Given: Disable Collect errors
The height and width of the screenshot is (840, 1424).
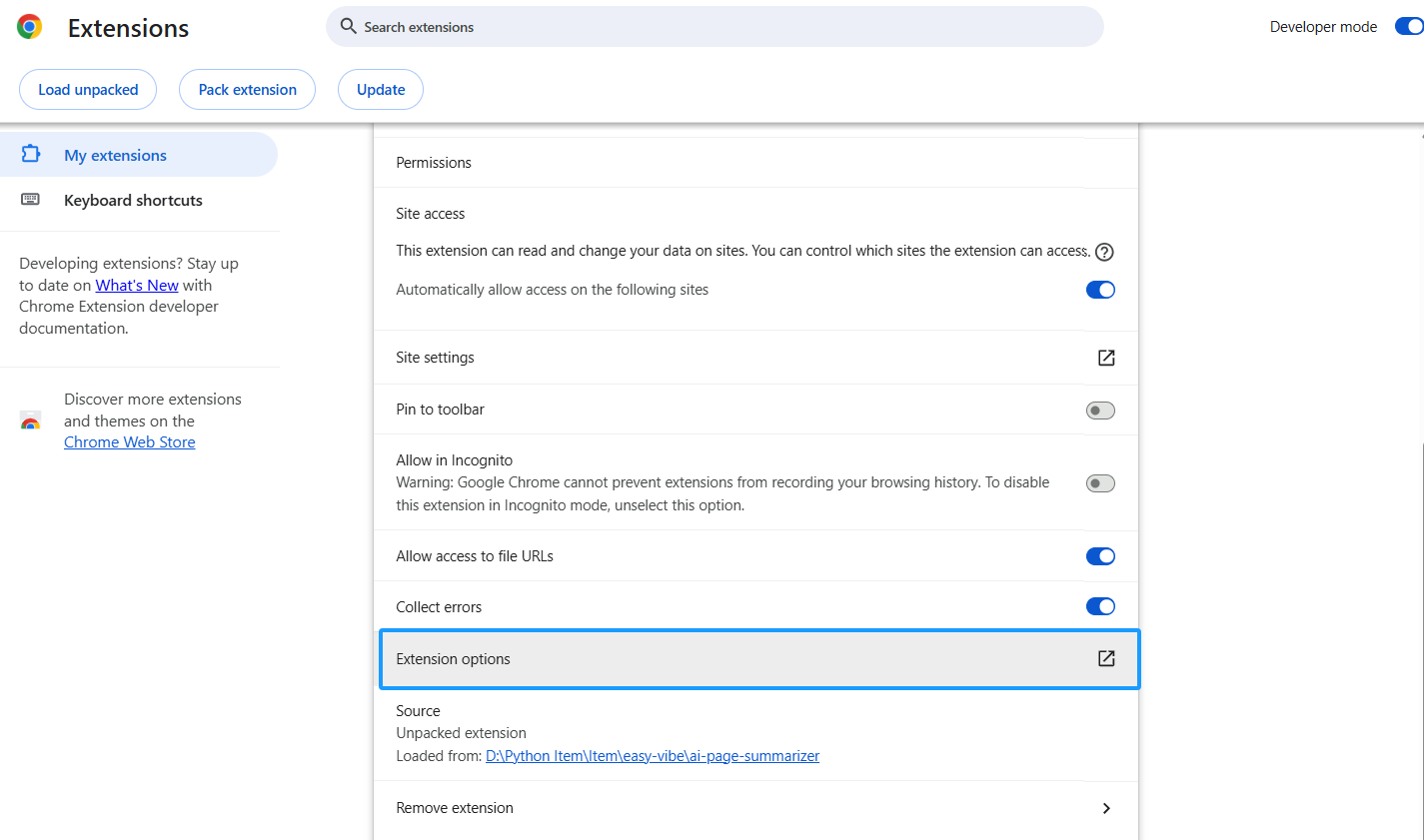Looking at the screenshot, I should pyautogui.click(x=1099, y=605).
